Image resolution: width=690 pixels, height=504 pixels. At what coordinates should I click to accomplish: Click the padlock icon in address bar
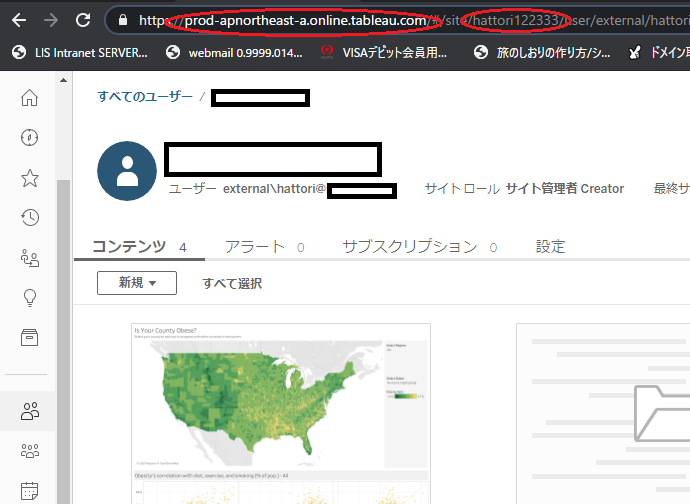point(123,20)
